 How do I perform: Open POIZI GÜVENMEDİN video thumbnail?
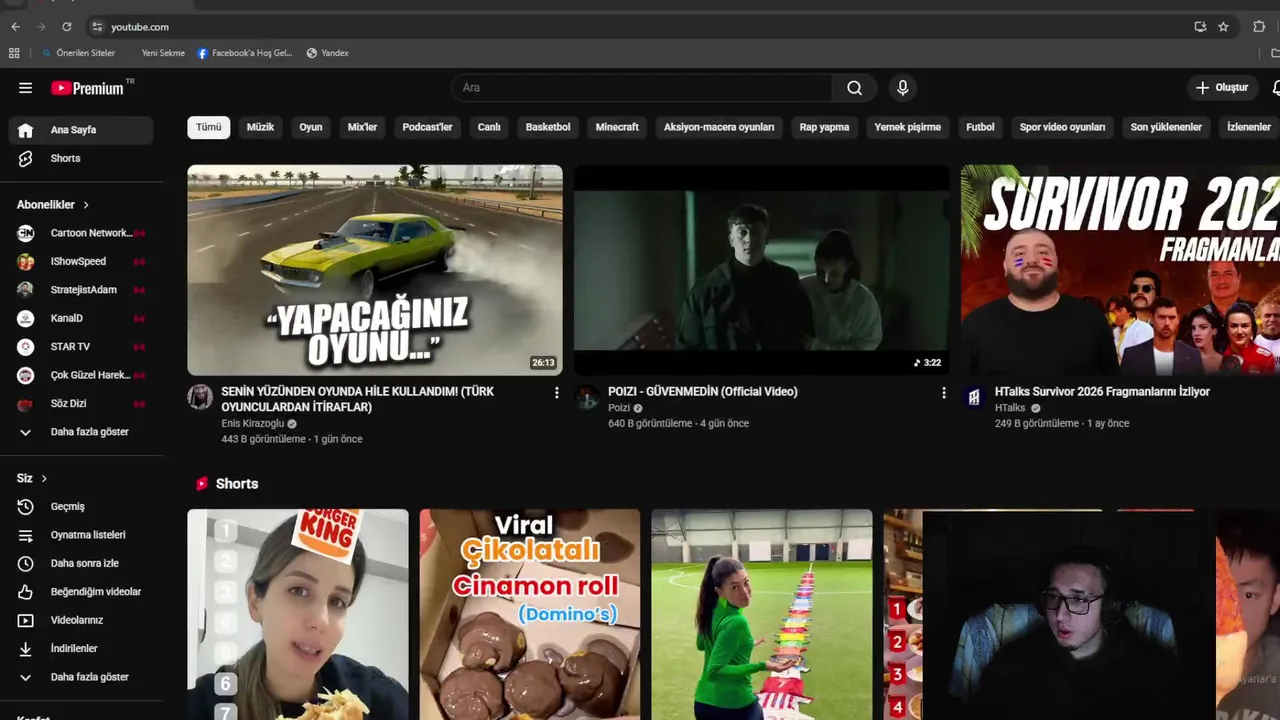tap(762, 270)
